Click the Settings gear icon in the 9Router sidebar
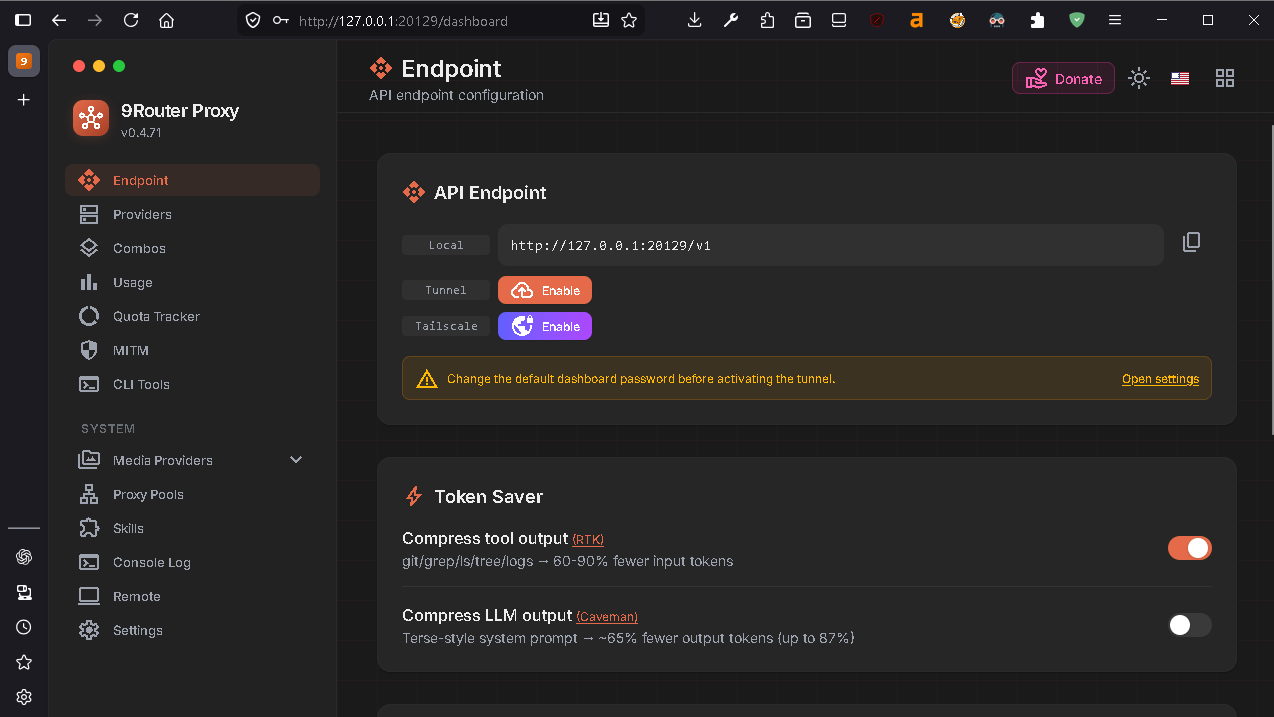 point(89,630)
